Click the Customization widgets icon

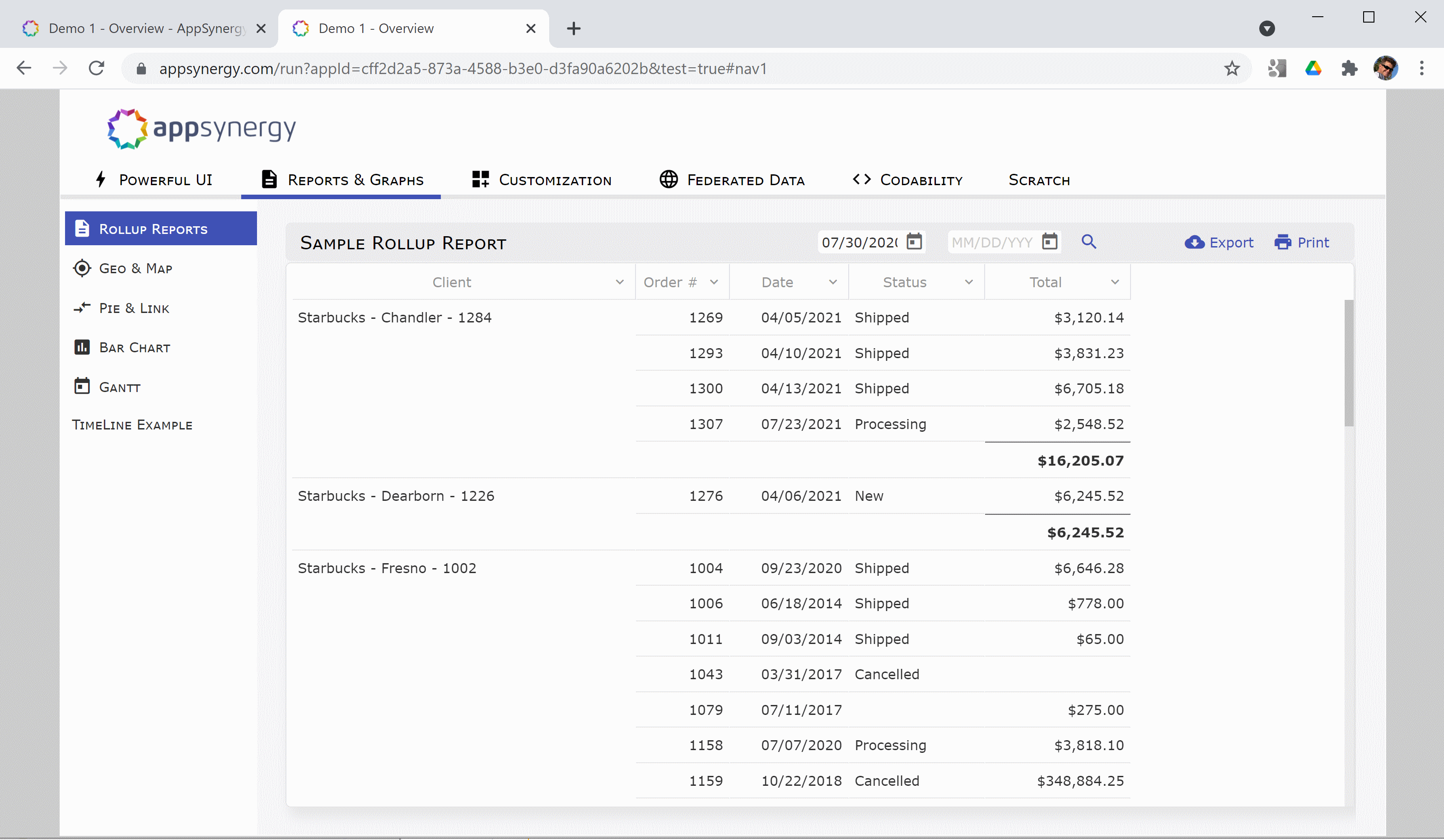coord(480,179)
